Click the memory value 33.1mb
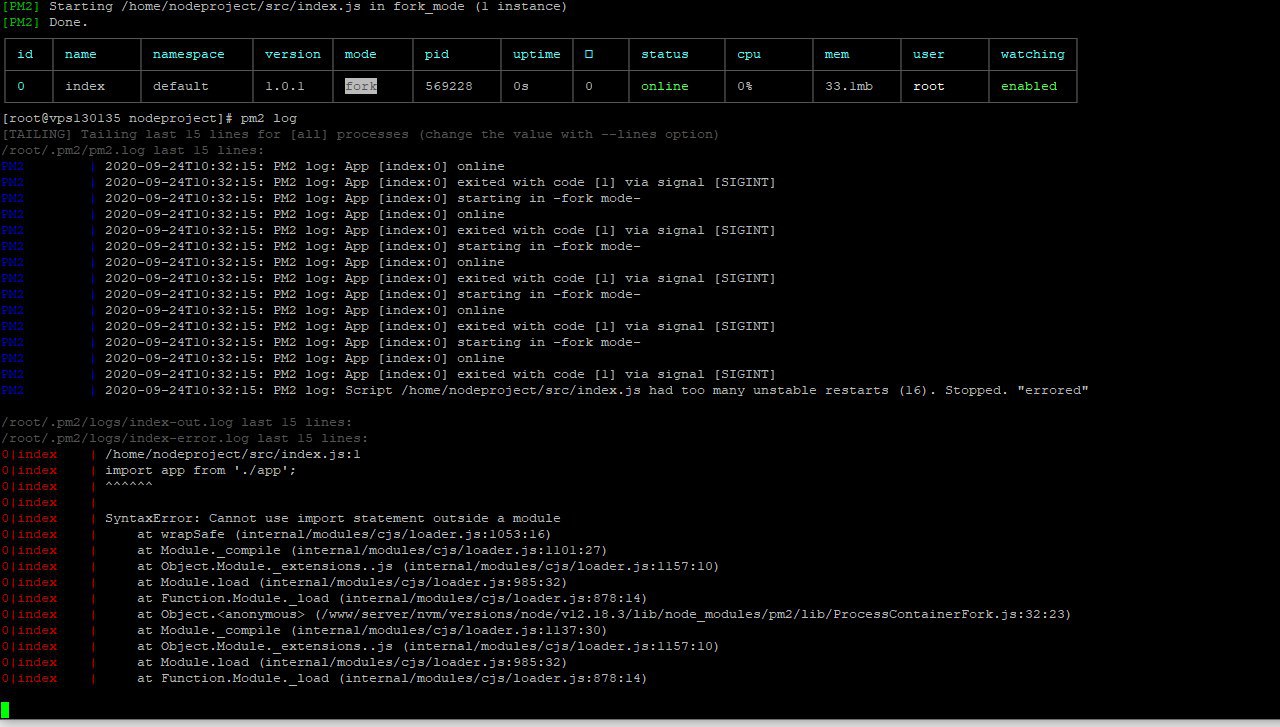The image size is (1280, 727). pos(849,86)
